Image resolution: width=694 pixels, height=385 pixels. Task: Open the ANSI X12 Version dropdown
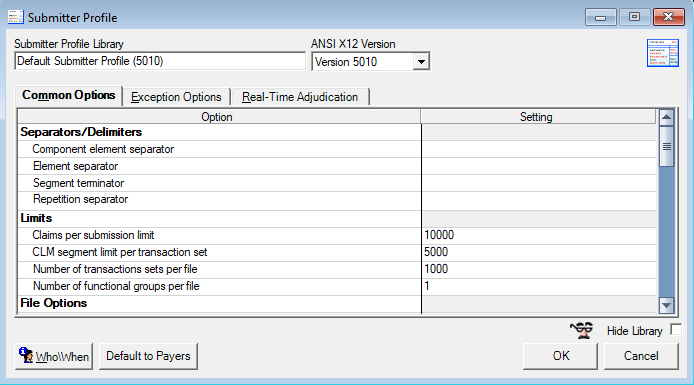pyautogui.click(x=421, y=62)
